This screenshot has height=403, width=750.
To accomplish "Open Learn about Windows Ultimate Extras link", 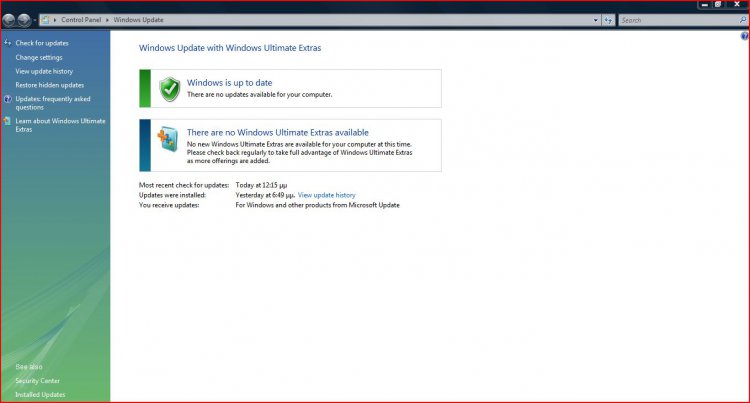I will click(60, 125).
